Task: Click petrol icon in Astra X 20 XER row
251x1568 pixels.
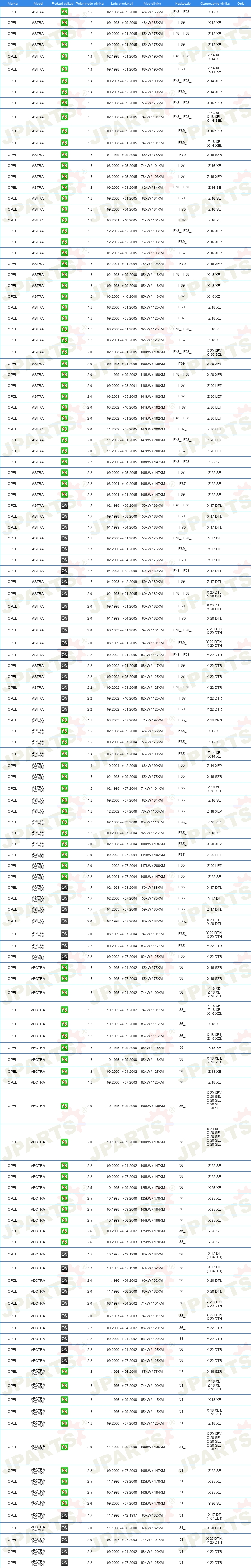Action: (x=64, y=375)
